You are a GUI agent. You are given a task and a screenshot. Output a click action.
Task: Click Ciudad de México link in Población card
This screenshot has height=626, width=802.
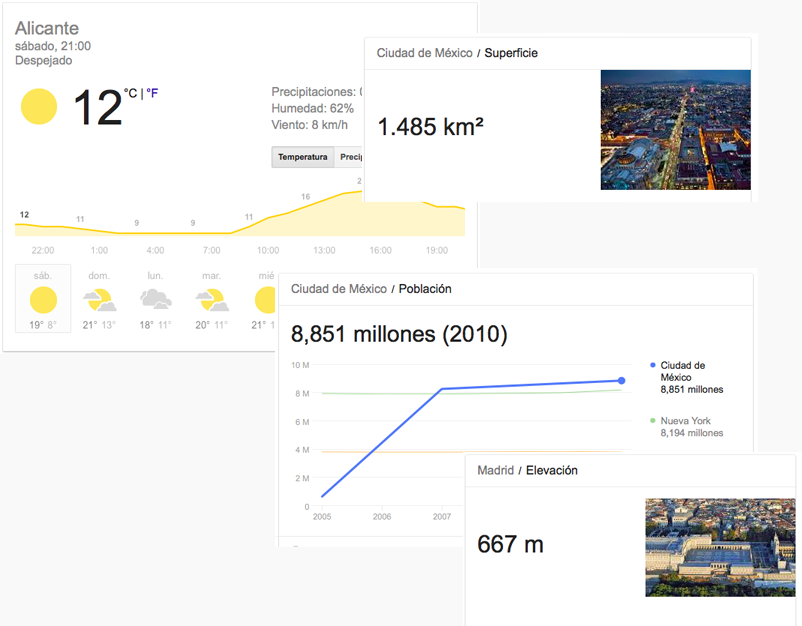(x=338, y=289)
